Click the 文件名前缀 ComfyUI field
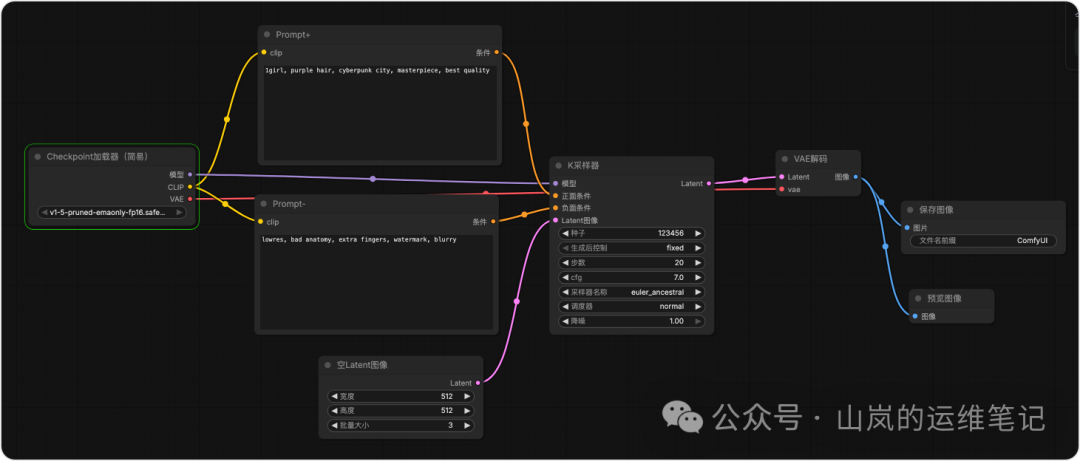1080x461 pixels. (983, 241)
